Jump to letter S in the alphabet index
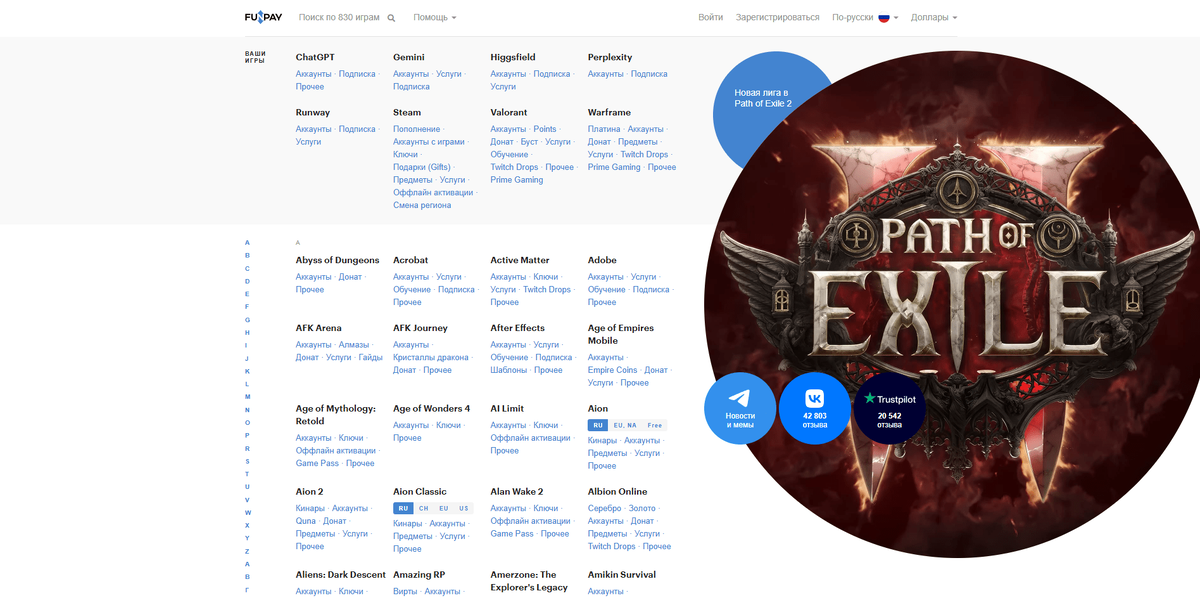The width and height of the screenshot is (1200, 598). click(248, 461)
